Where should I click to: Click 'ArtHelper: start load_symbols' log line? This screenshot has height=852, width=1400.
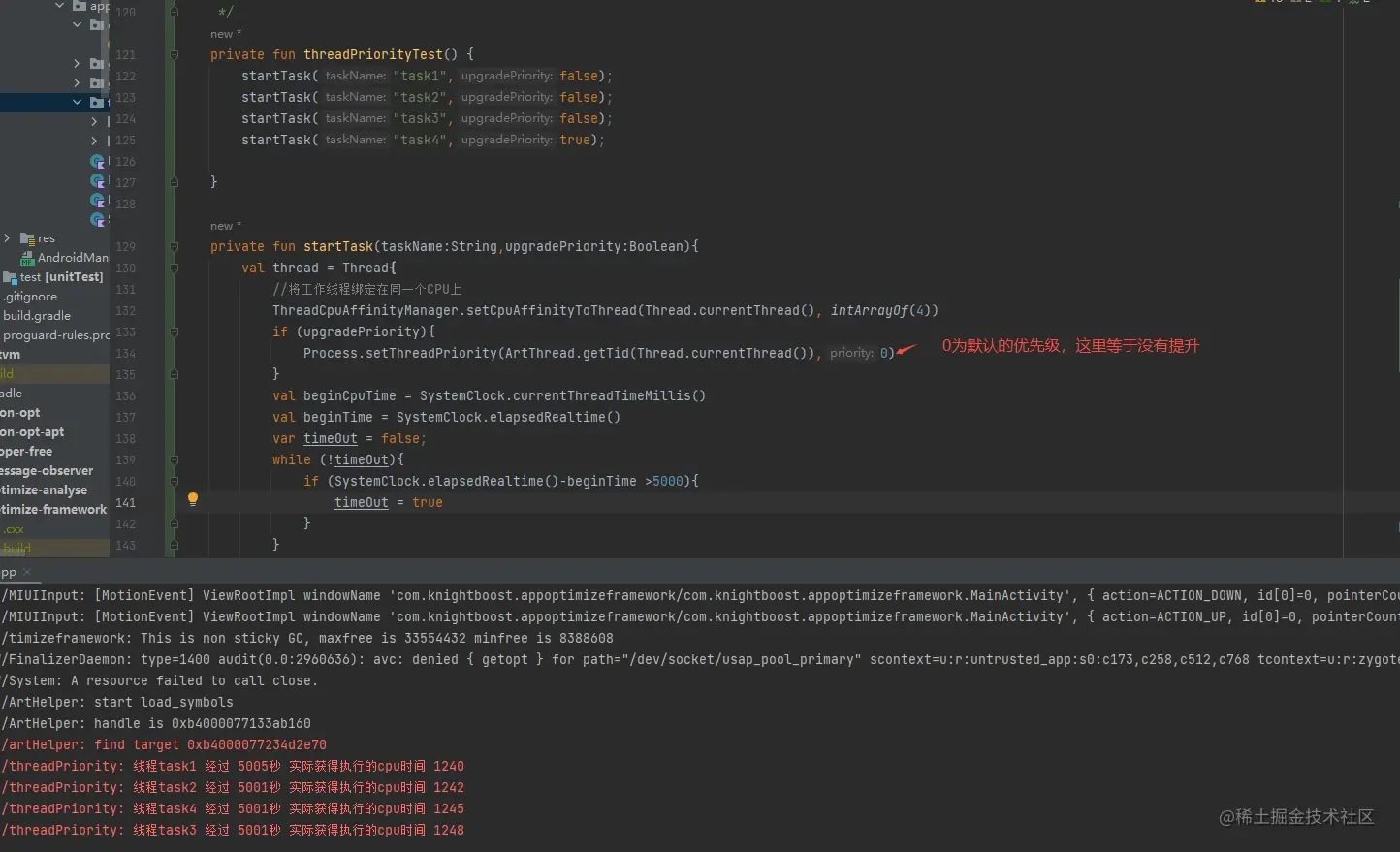point(117,703)
